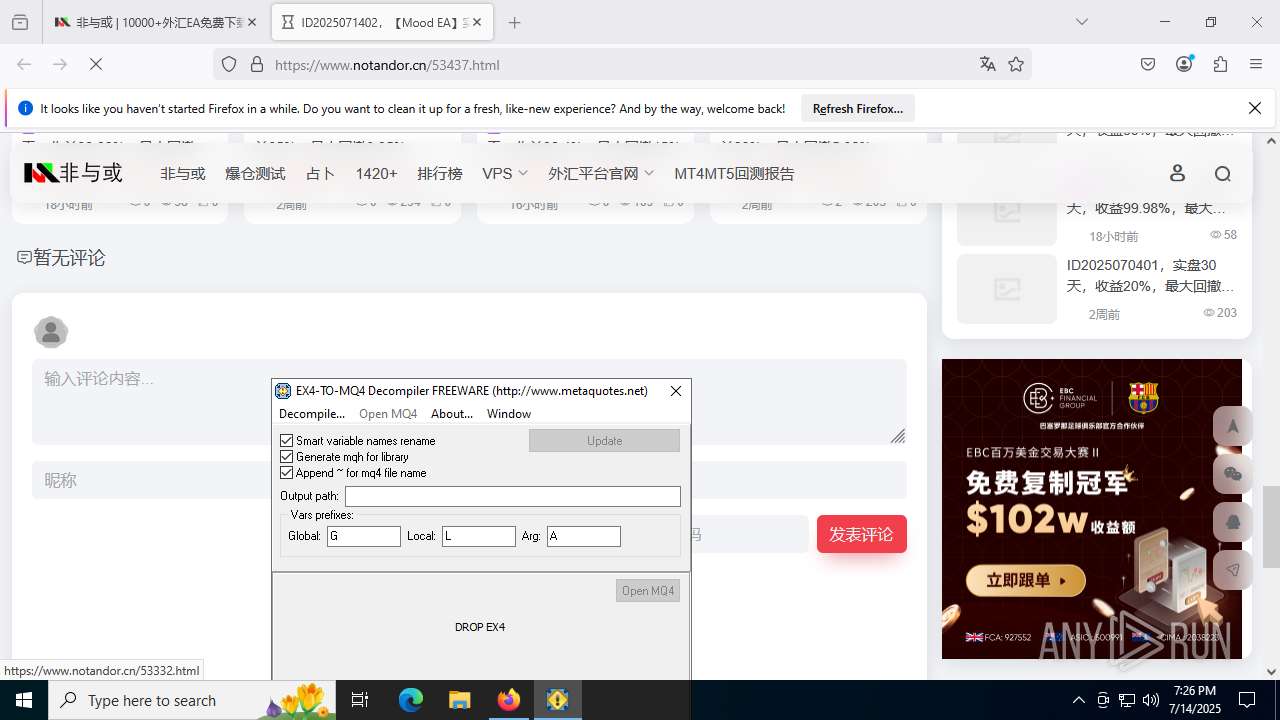Viewport: 1280px width, 720px height.
Task: Open the Pocket save icon
Action: click(1148, 64)
